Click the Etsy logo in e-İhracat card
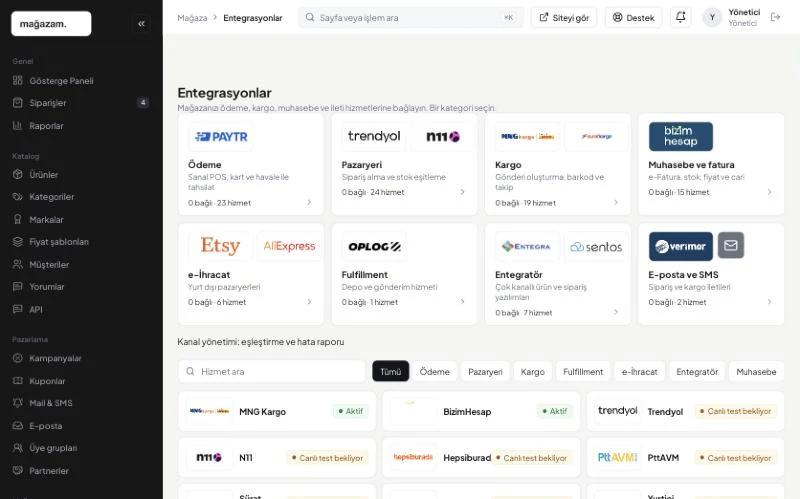Viewport: 800px width, 499px height. [220, 246]
